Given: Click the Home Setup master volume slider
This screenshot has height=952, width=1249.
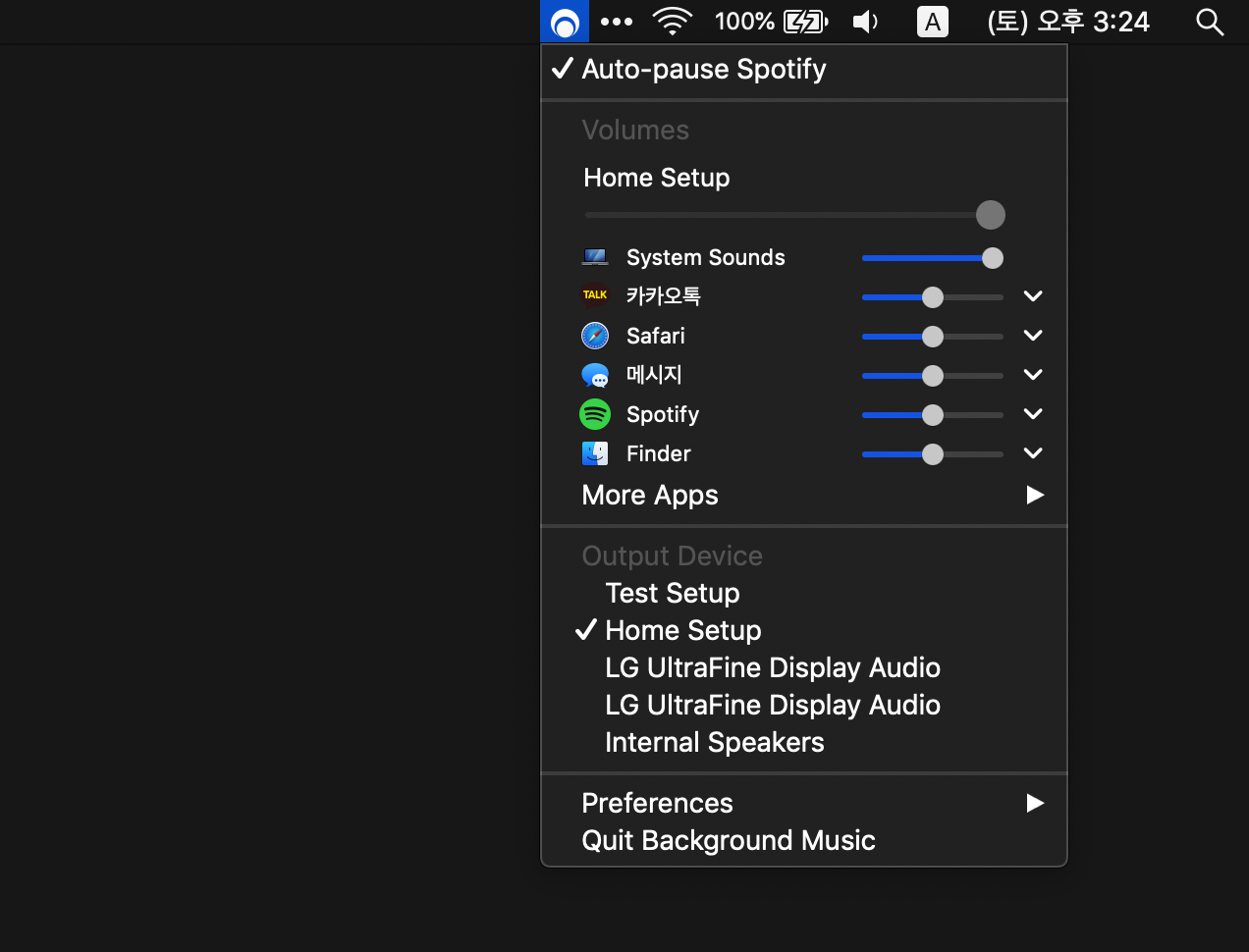Looking at the screenshot, I should tap(794, 214).
